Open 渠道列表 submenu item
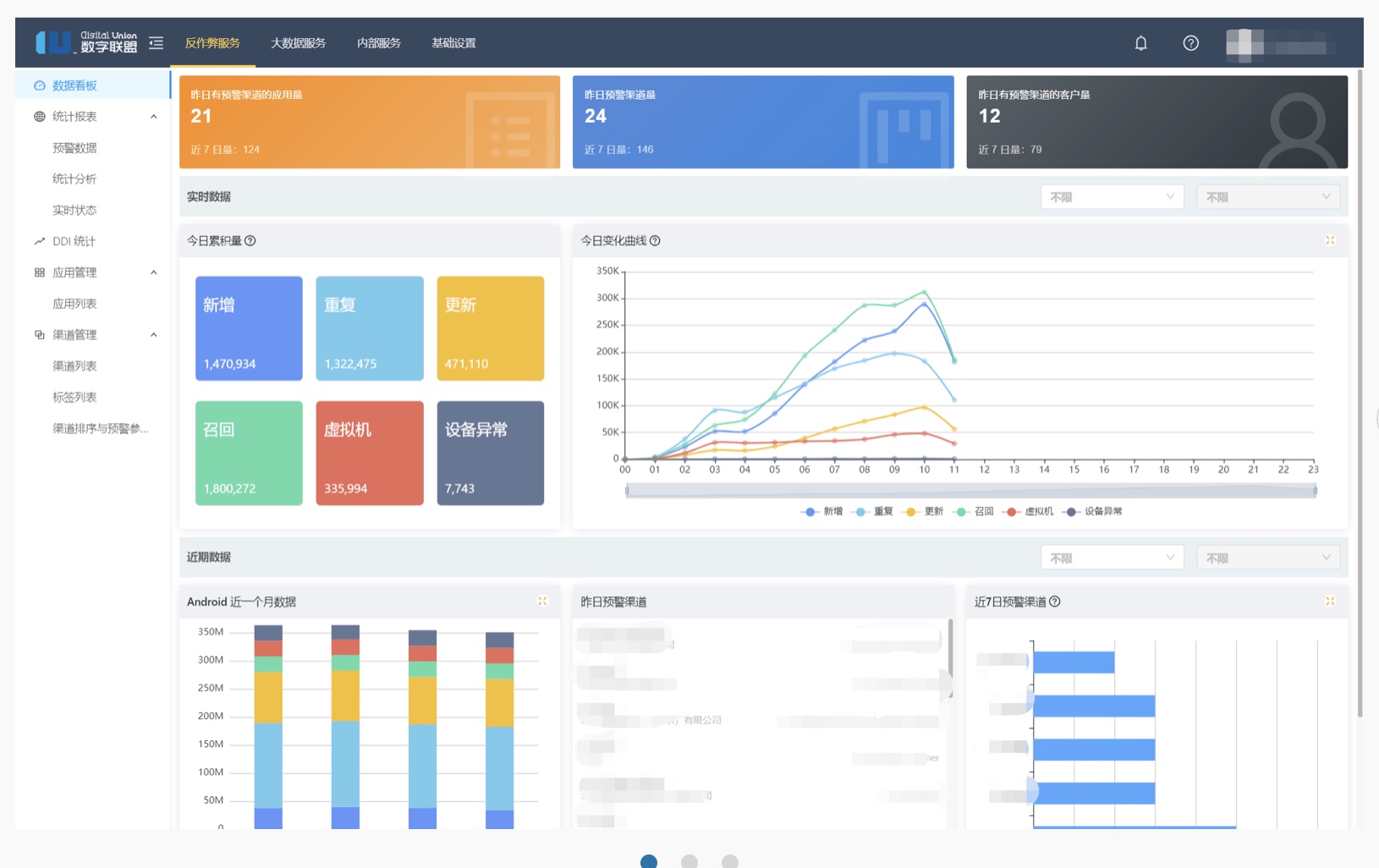Screen dimensions: 1379x868 (74, 366)
